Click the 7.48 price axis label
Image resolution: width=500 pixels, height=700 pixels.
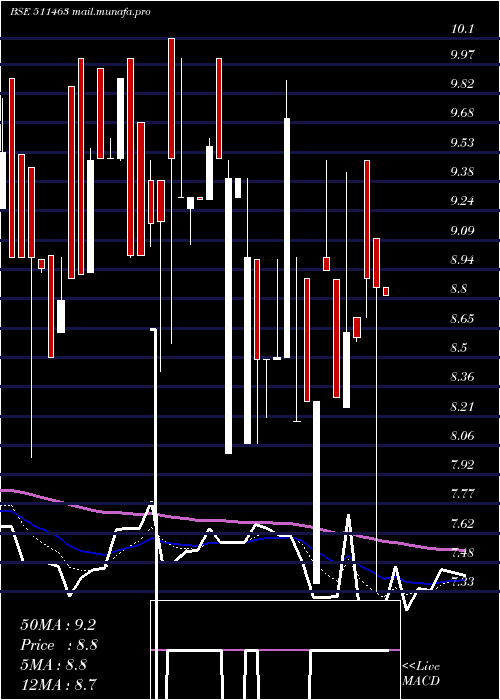[x=463, y=553]
